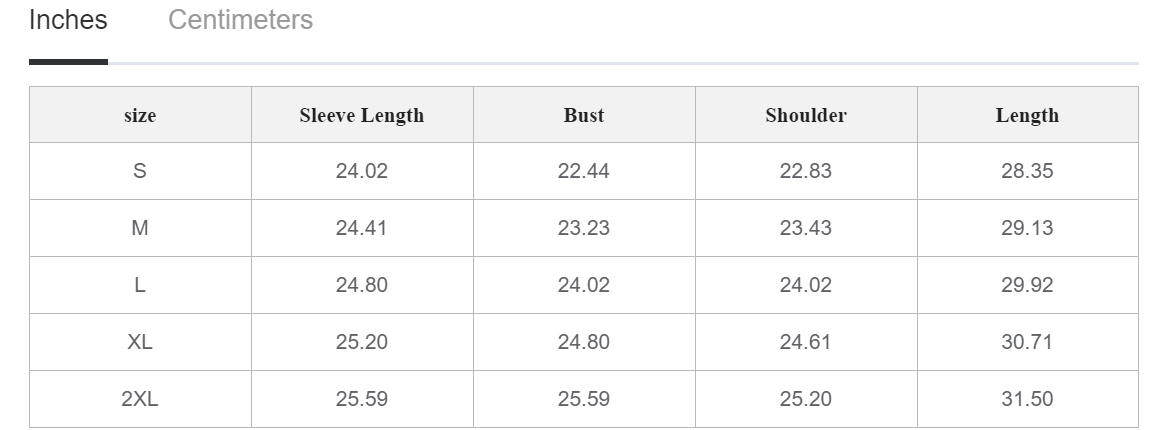Select the S size row label
The height and width of the screenshot is (430, 1162).
[140, 171]
